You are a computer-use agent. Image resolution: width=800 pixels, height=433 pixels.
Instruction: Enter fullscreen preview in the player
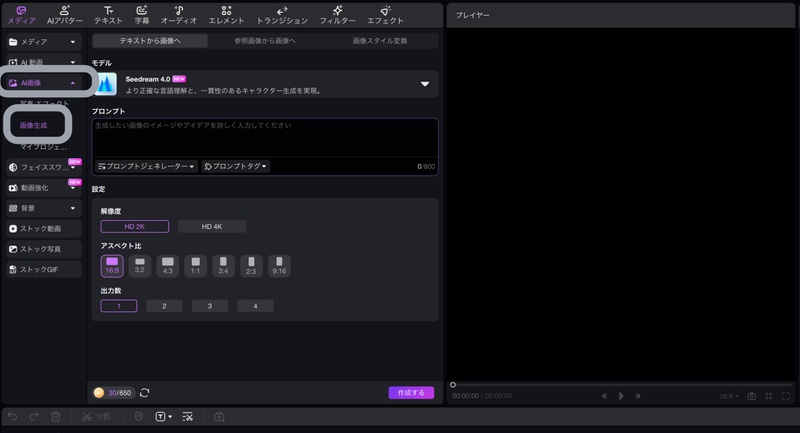786,396
